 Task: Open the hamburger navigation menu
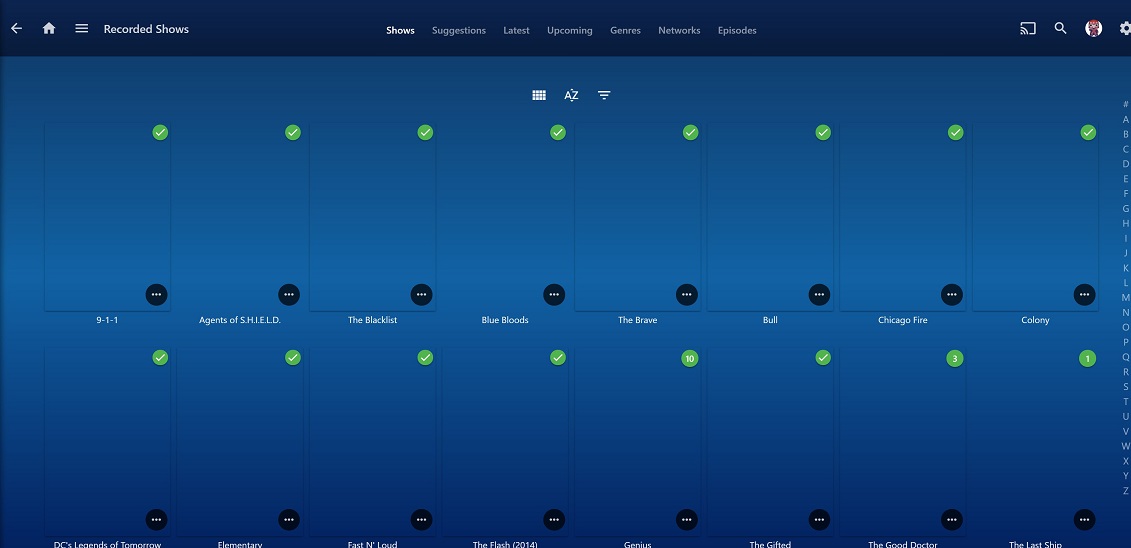click(x=82, y=29)
